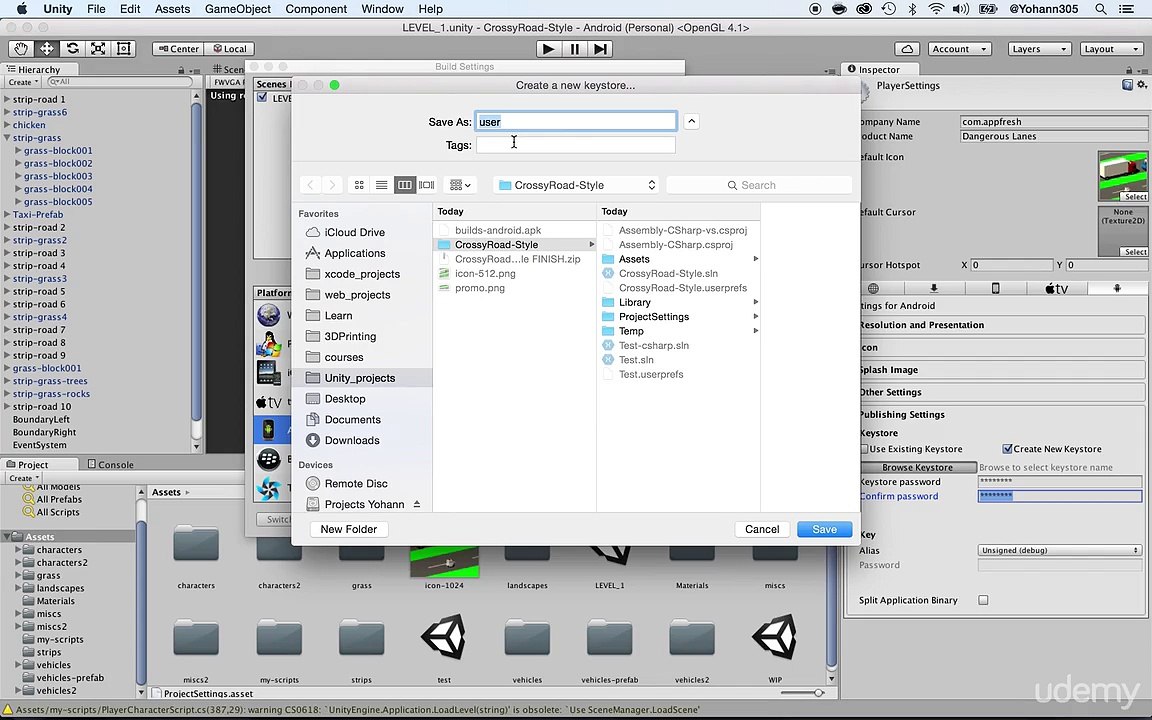
Task: Switch to the Console tab
Action: click(110, 464)
